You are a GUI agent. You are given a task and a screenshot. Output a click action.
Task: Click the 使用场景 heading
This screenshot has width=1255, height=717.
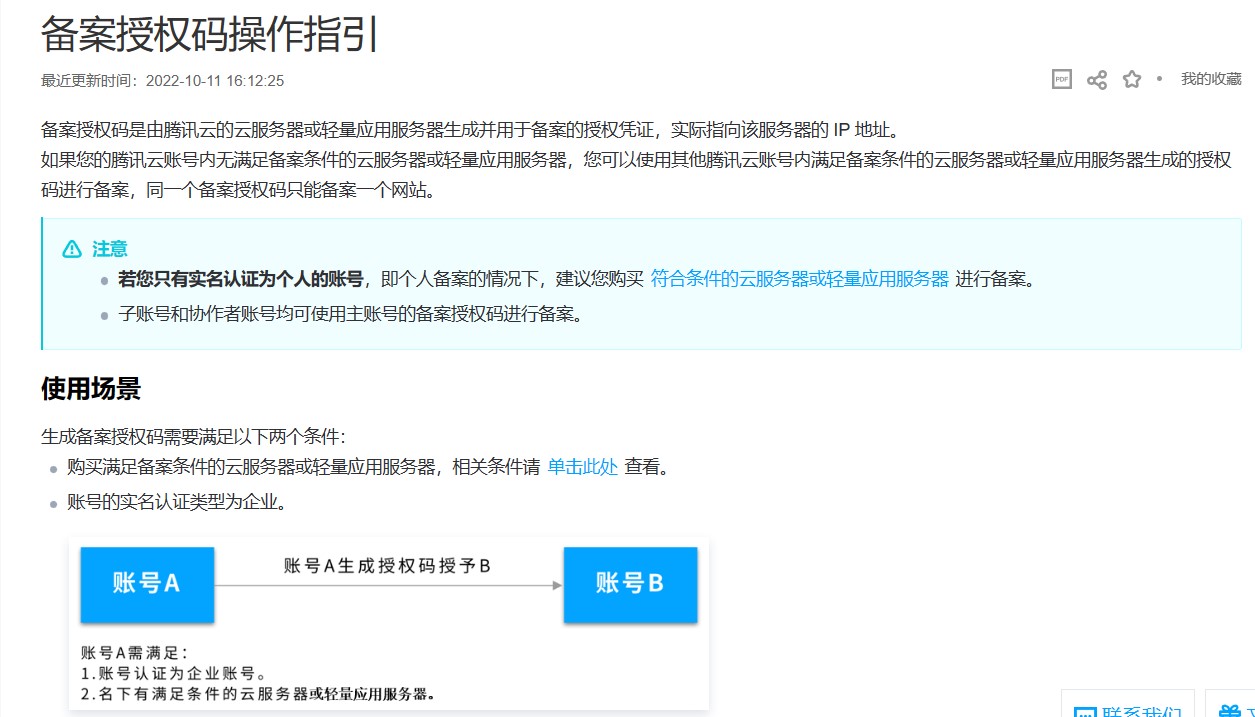[91, 388]
